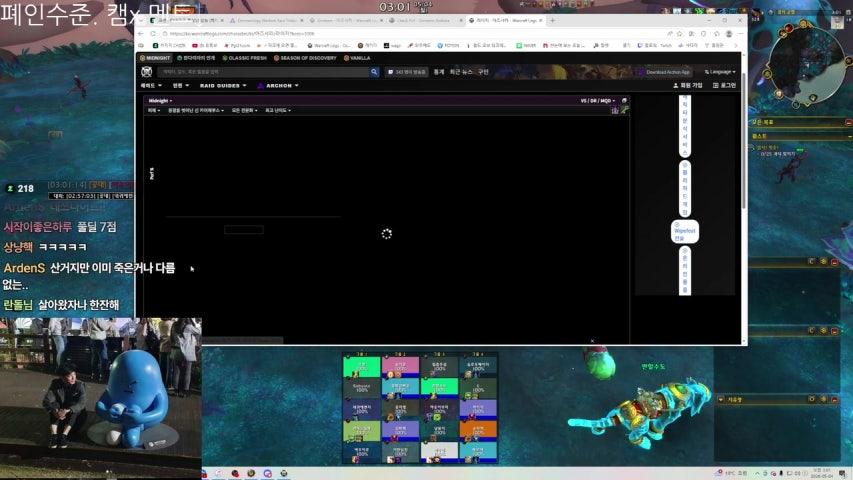Image resolution: width=853 pixels, height=480 pixels.
Task: Open the RAID GUIDES menu
Action: [222, 85]
